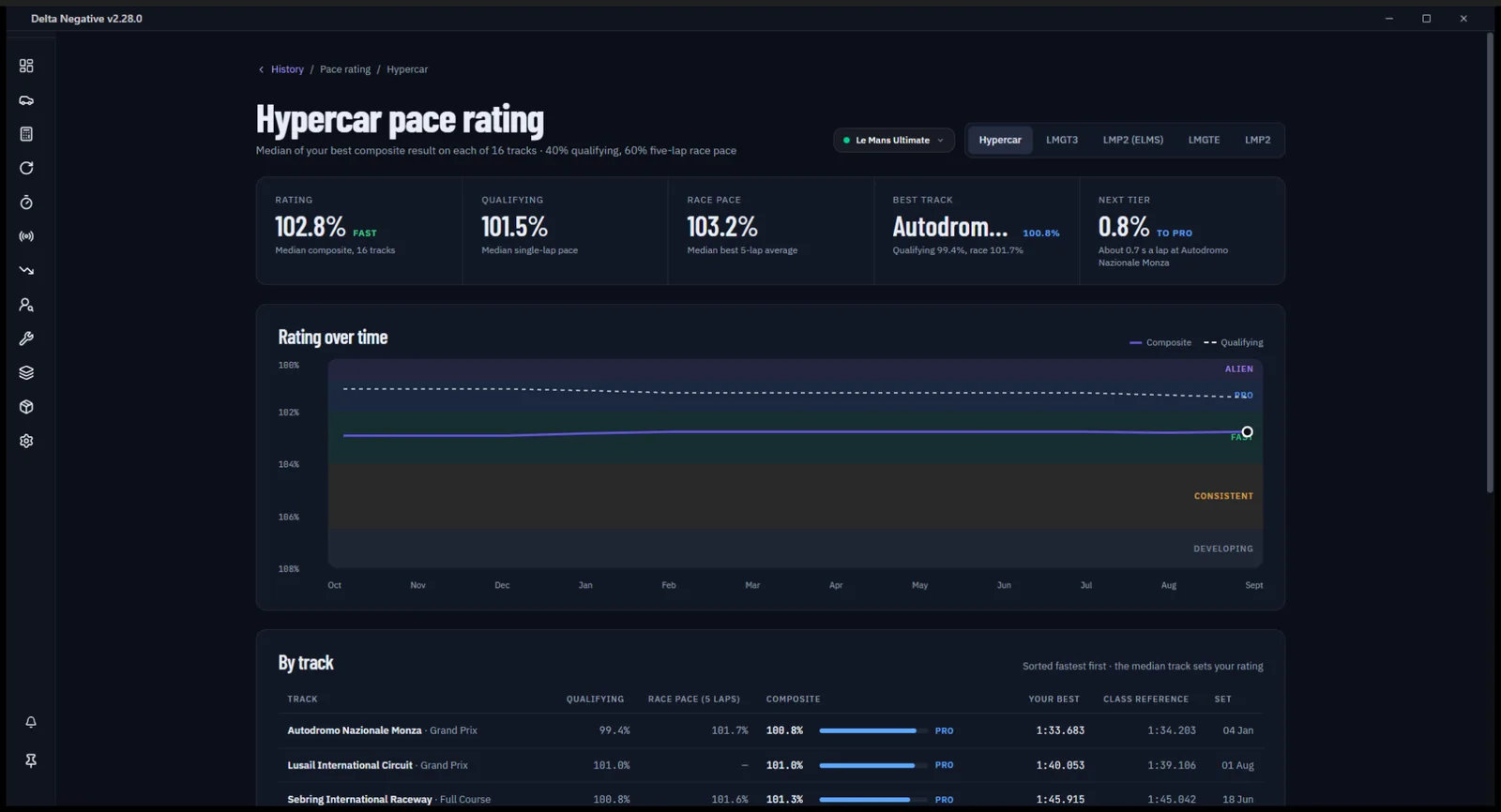
Task: Click the vertical page scrollbar
Action: [x=1489, y=263]
